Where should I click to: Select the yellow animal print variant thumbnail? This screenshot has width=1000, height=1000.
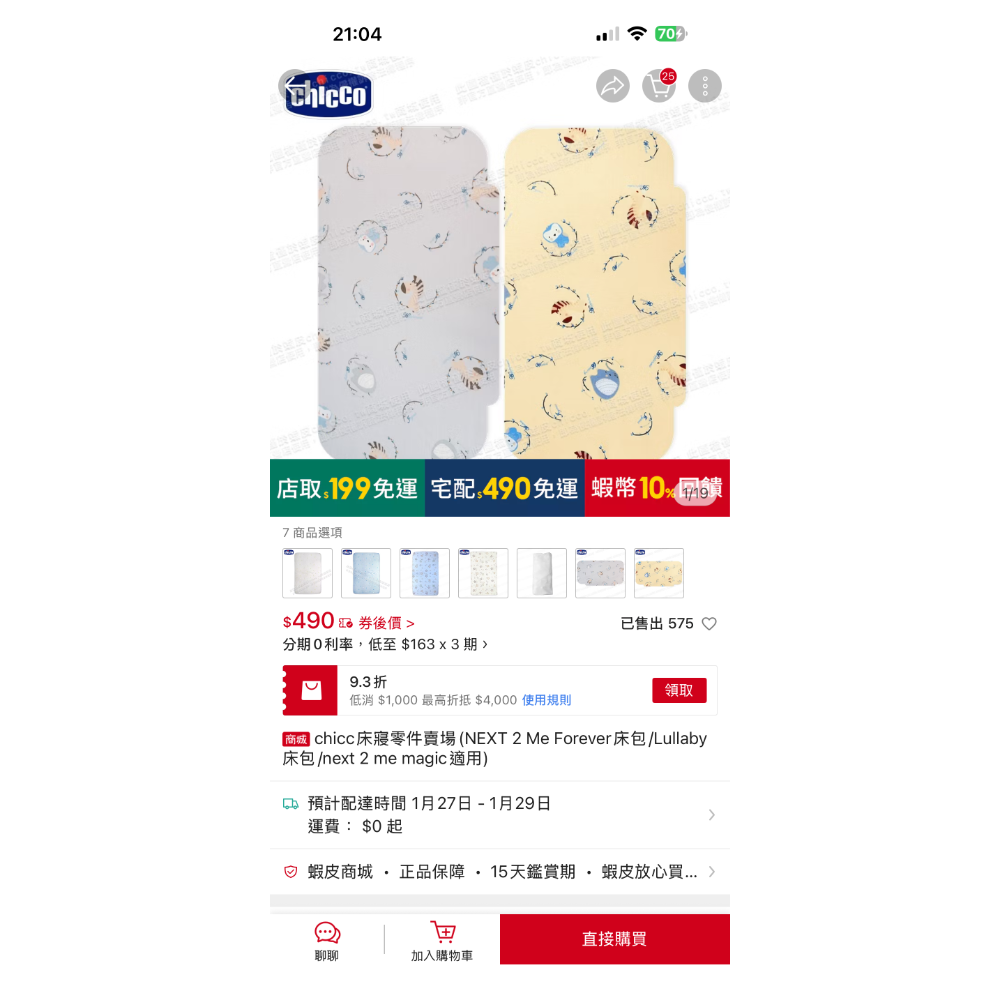click(x=659, y=573)
